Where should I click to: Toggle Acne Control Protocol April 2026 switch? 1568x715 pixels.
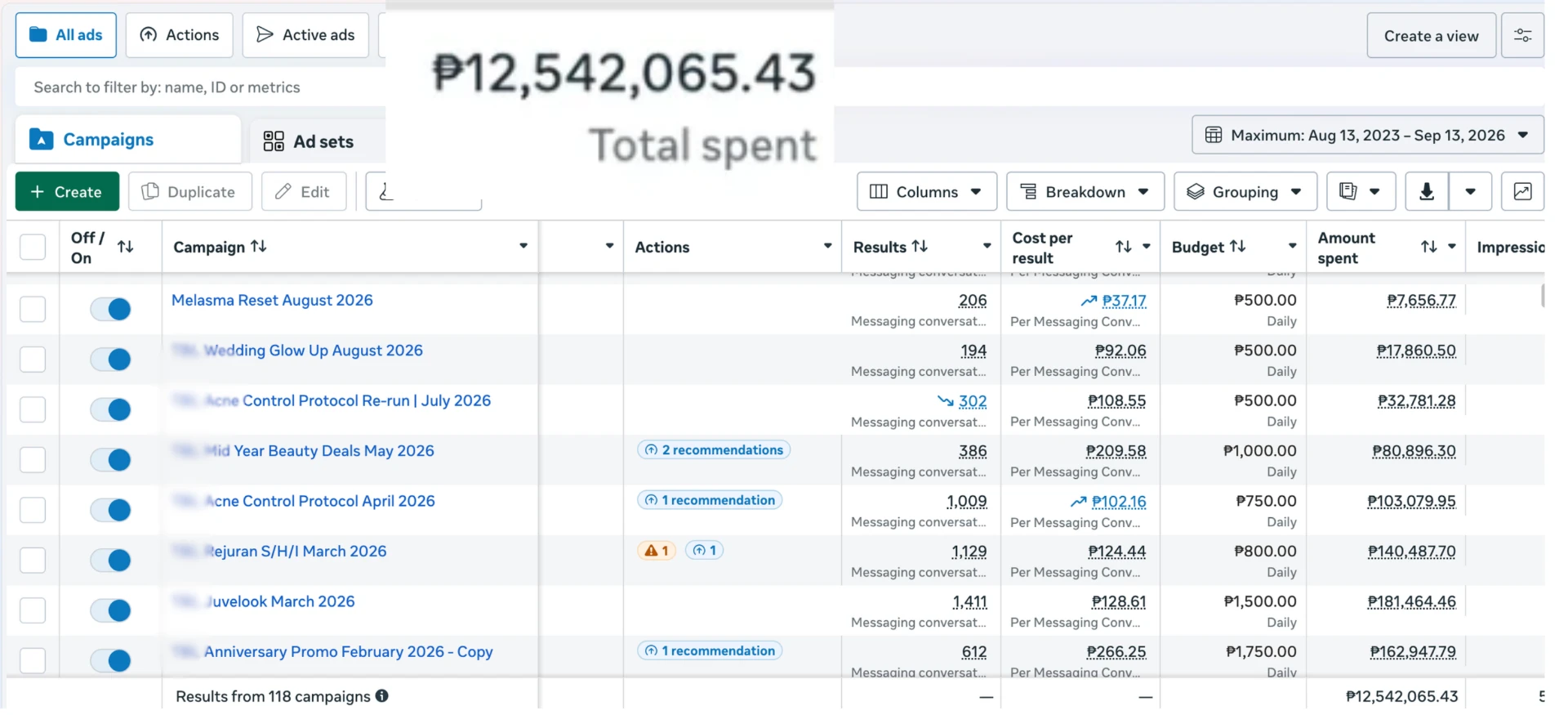point(110,510)
